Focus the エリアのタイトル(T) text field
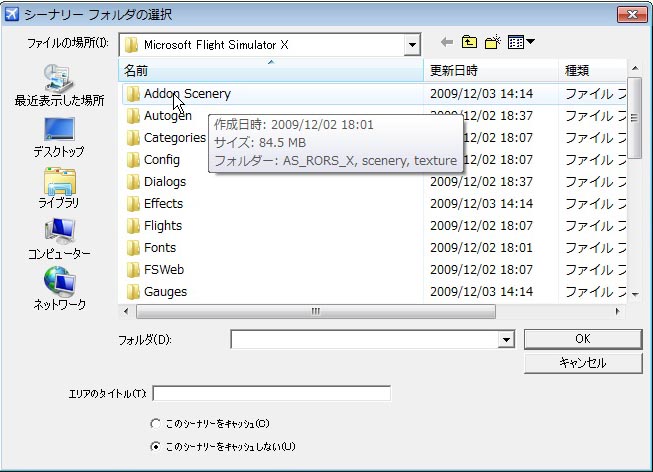Screen dimensions: 653x472 point(272,393)
